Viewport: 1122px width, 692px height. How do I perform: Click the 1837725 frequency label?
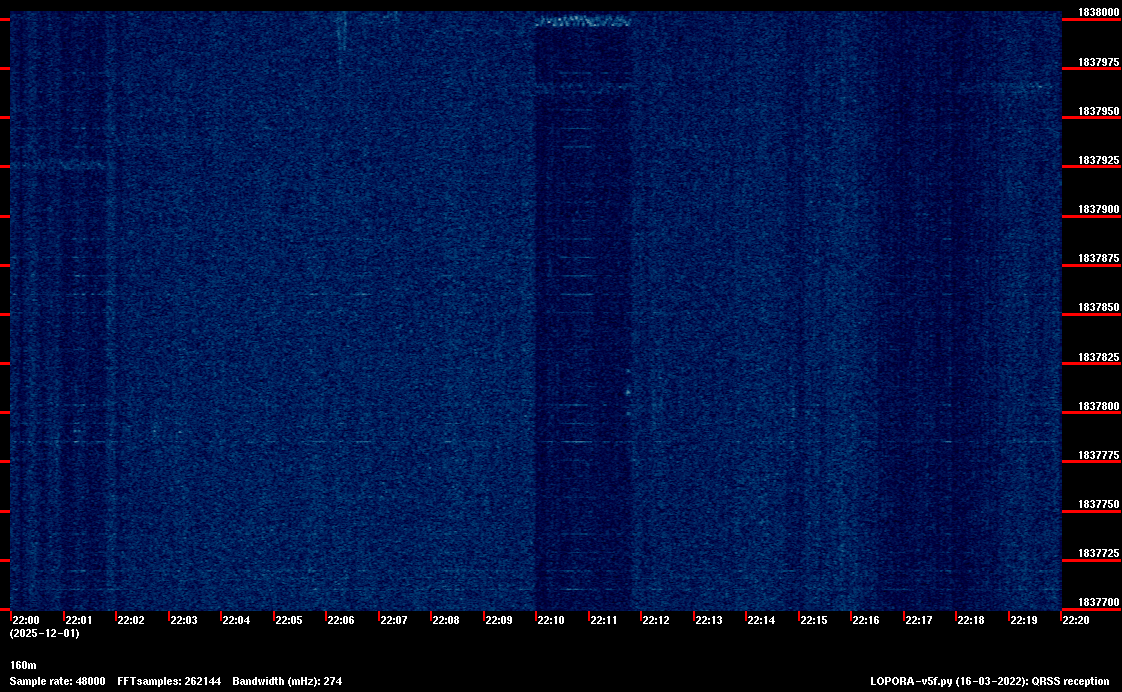point(1098,554)
